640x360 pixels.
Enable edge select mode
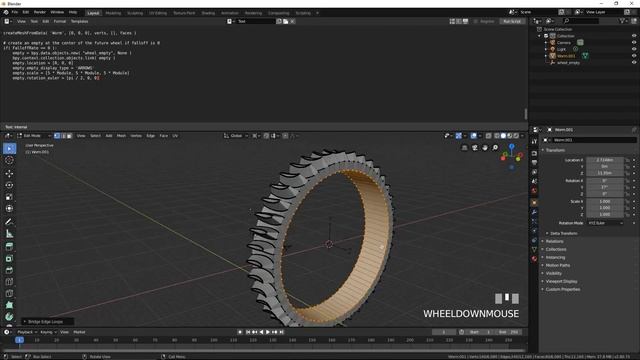point(63,136)
